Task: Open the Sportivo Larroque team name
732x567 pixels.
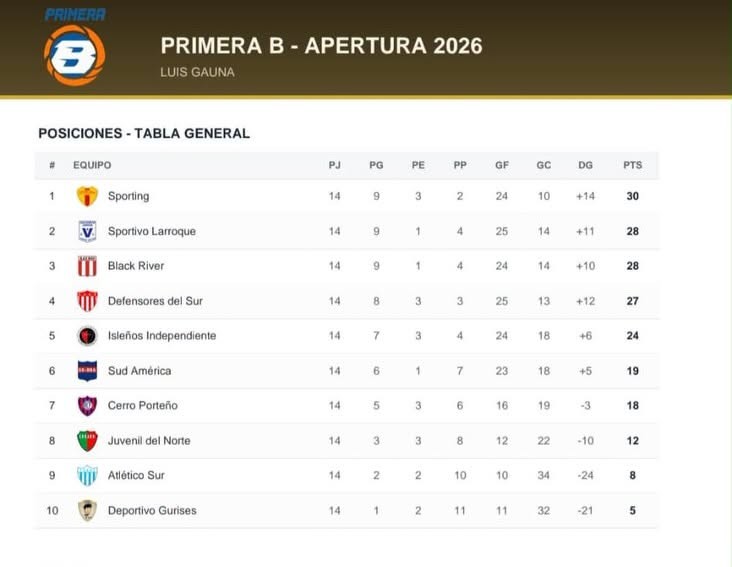Action: (x=152, y=231)
